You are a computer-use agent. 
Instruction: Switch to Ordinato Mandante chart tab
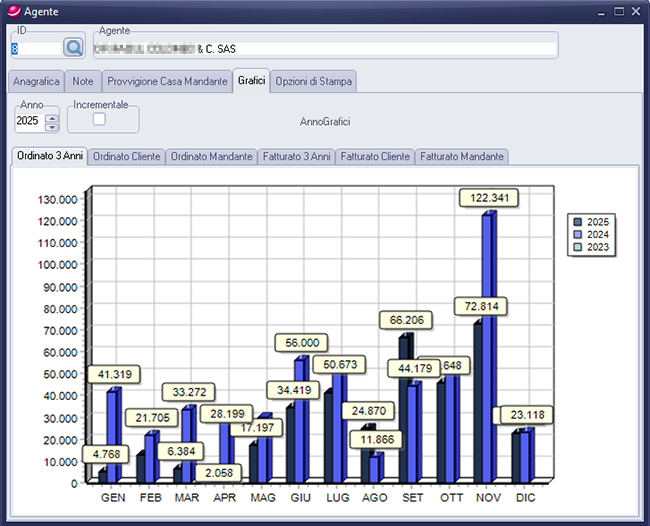pos(211,157)
